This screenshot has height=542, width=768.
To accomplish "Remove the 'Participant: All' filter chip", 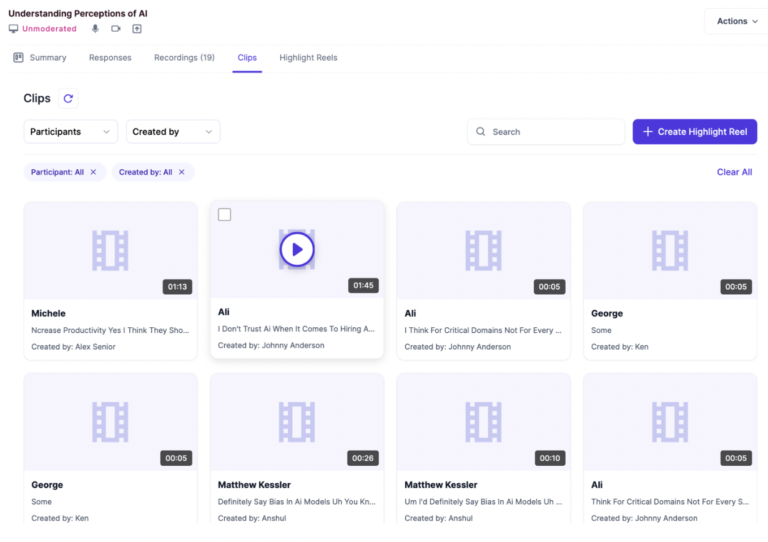I will (94, 172).
